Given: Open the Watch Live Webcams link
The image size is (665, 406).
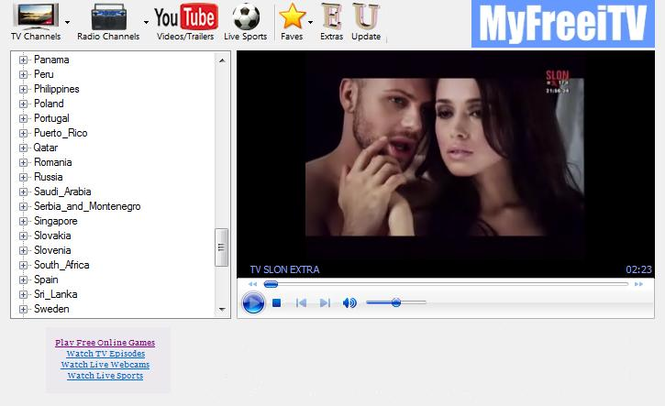Looking at the screenshot, I should [x=105, y=365].
